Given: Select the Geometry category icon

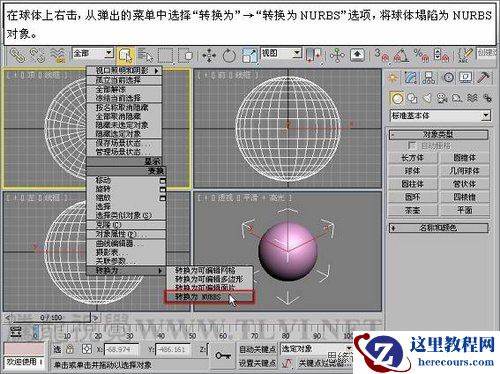Looking at the screenshot, I should pos(397,98).
